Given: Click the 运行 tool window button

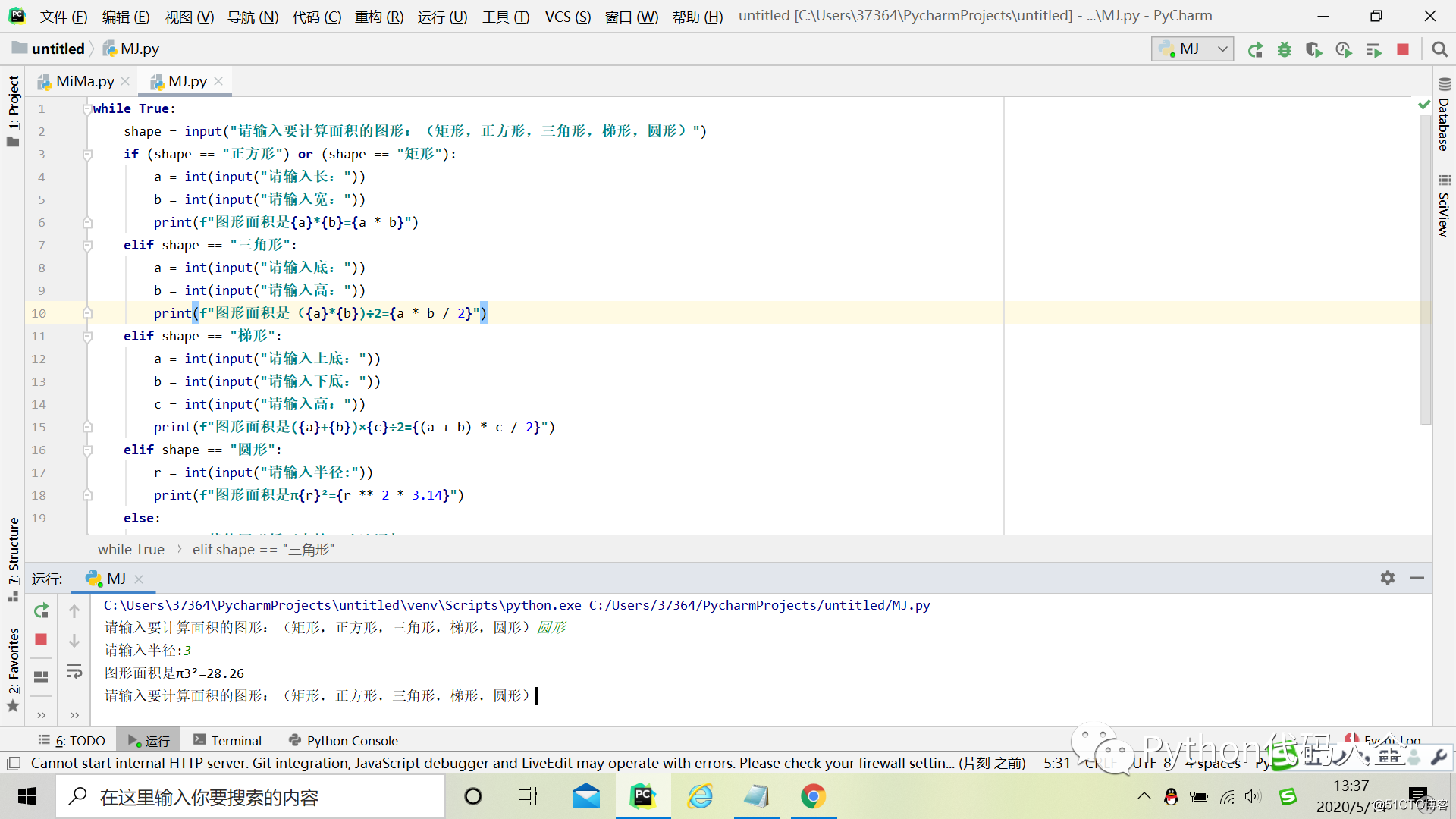Looking at the screenshot, I should (x=149, y=741).
